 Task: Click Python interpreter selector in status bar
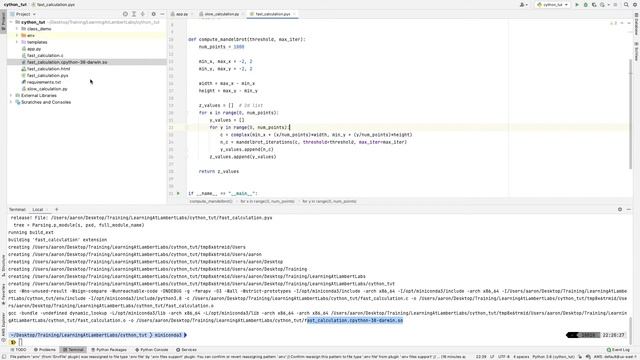coord(553,357)
